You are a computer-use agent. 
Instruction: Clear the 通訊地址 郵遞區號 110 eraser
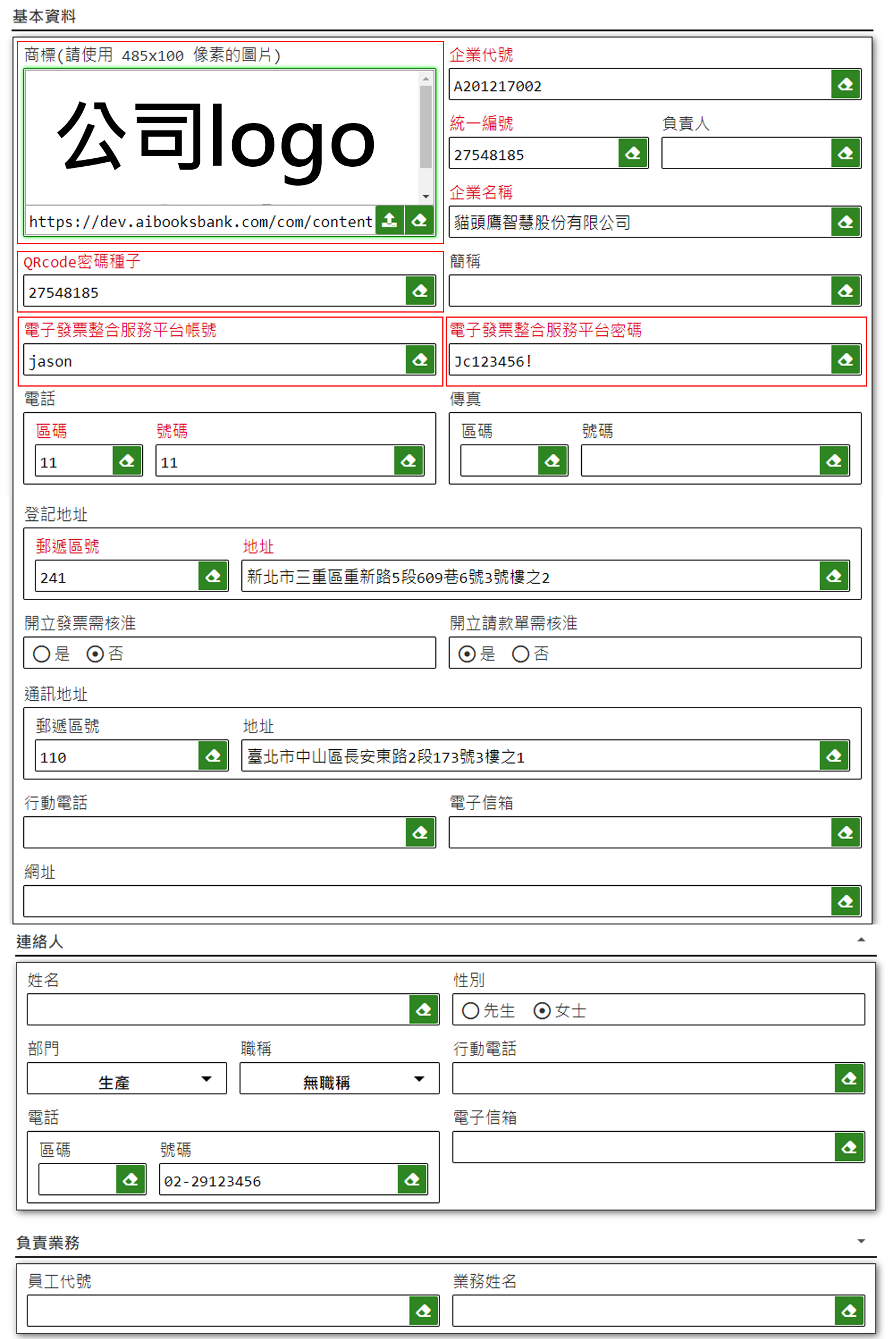pos(213,755)
